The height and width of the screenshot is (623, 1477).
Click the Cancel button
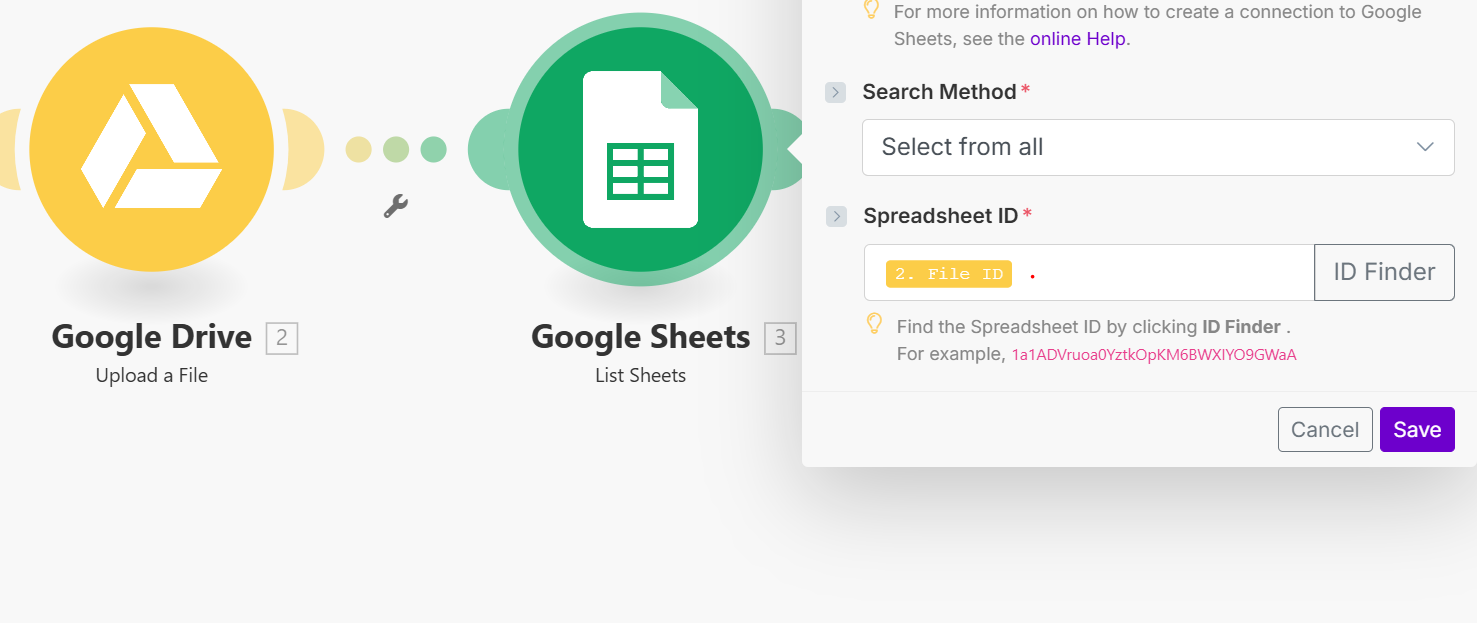click(x=1325, y=430)
